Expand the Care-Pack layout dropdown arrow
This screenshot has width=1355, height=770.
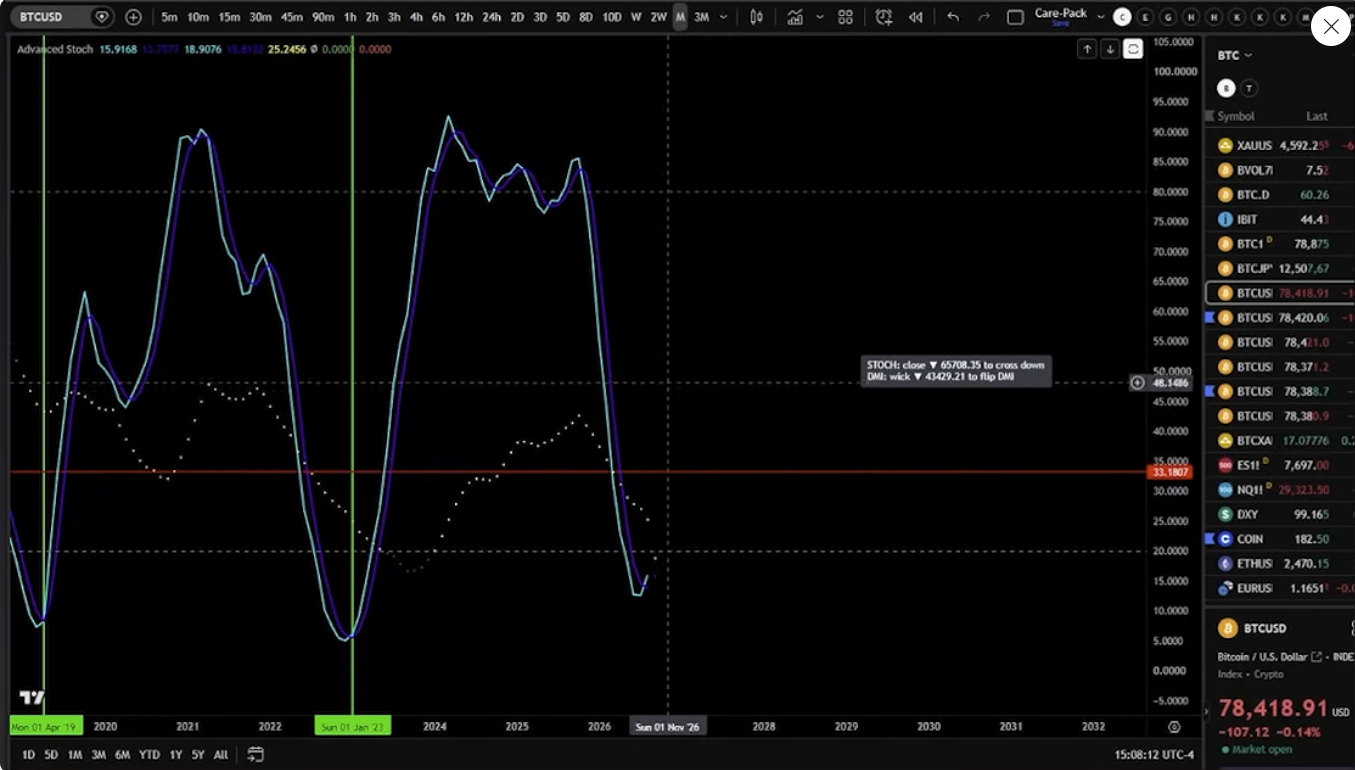tap(1101, 17)
